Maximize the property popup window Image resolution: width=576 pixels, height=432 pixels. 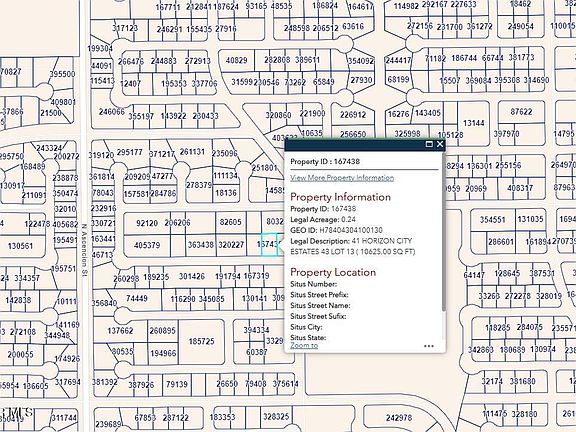click(429, 144)
